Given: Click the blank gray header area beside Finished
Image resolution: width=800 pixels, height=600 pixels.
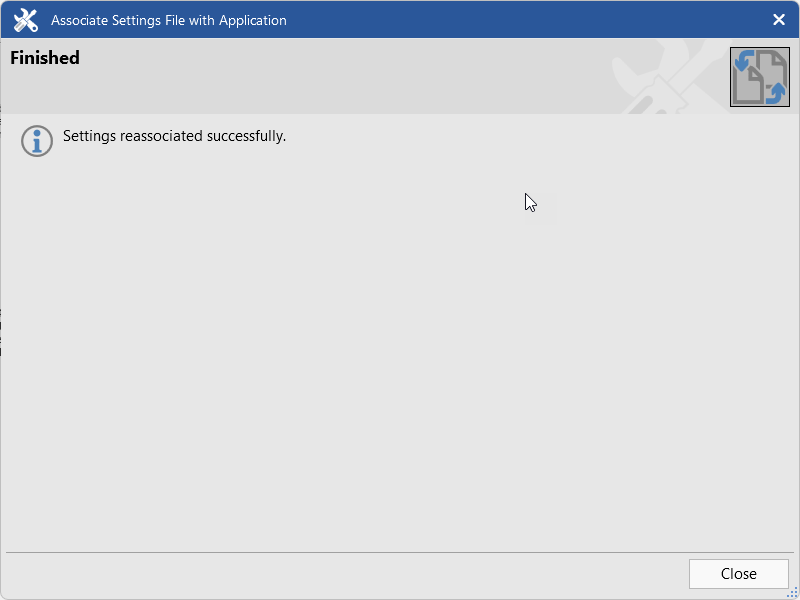Looking at the screenshot, I should [x=350, y=75].
